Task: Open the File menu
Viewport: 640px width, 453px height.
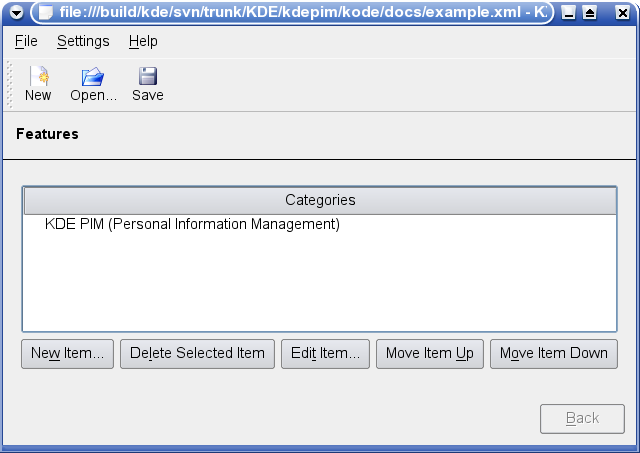Action: point(26,41)
